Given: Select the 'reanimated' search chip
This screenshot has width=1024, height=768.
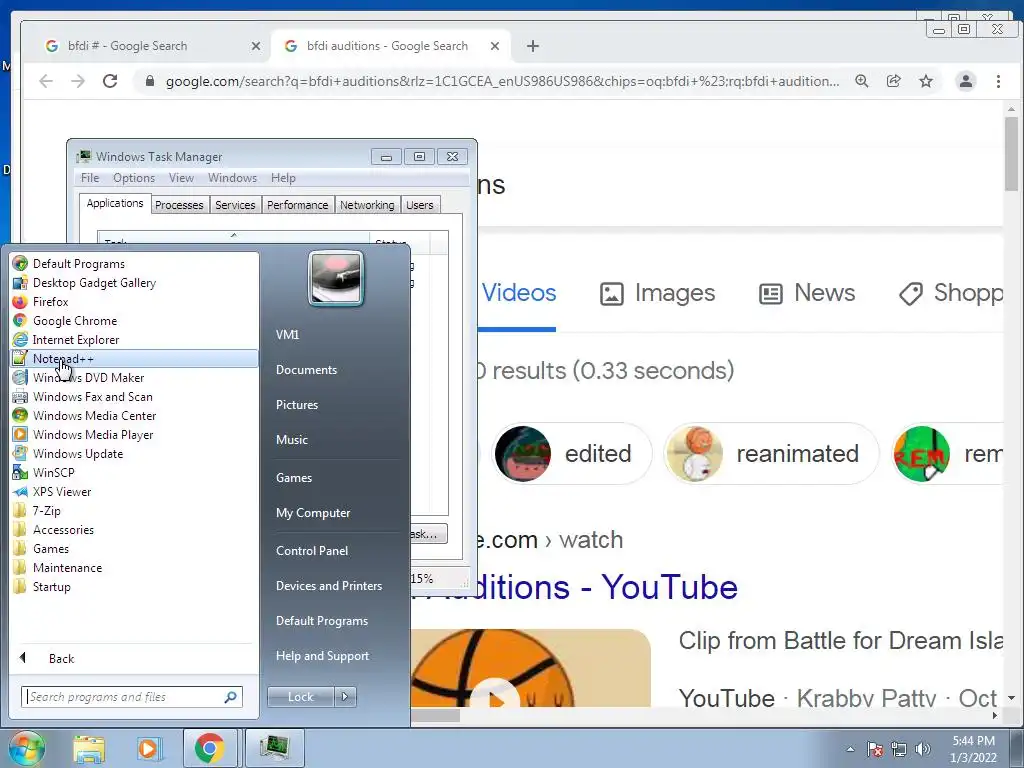Looking at the screenshot, I should 771,453.
